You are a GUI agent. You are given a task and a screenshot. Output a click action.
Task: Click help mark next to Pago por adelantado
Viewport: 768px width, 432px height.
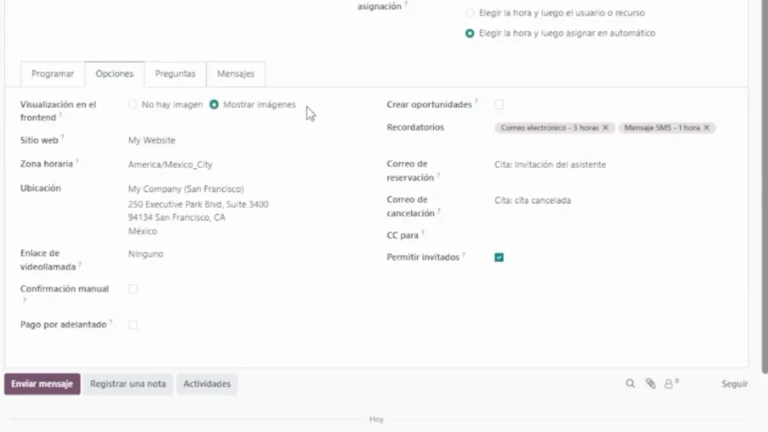[x=111, y=322]
